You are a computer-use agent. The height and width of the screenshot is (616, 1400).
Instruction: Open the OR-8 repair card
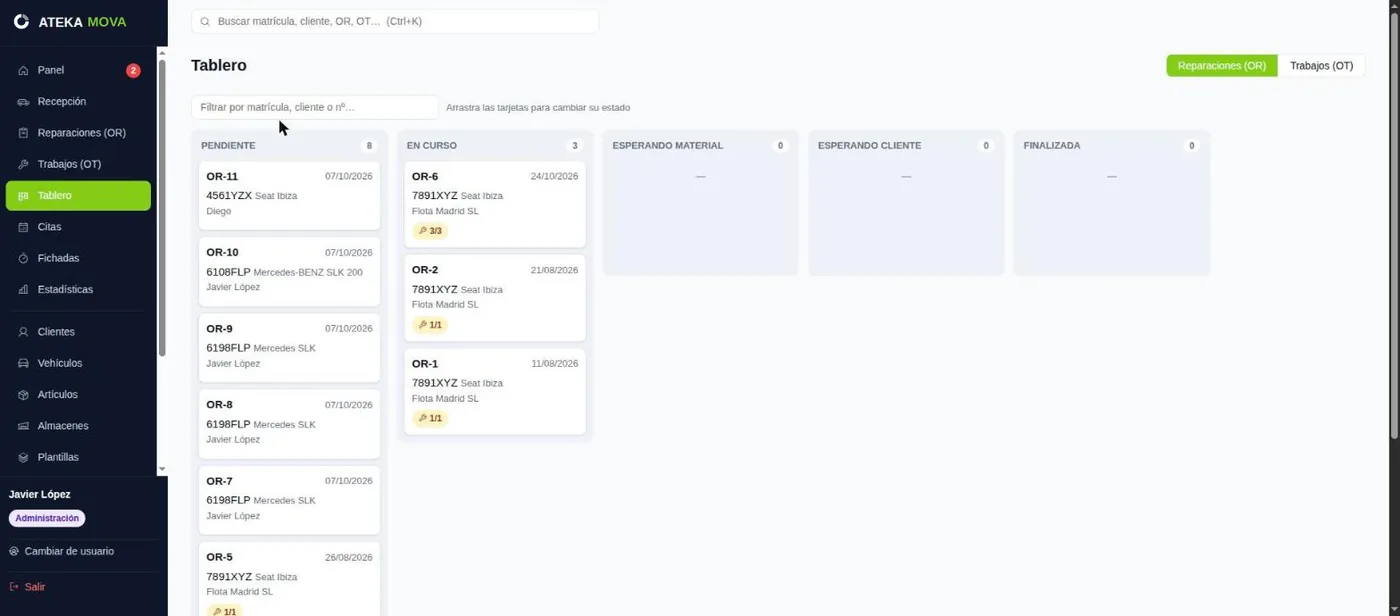[289, 424]
